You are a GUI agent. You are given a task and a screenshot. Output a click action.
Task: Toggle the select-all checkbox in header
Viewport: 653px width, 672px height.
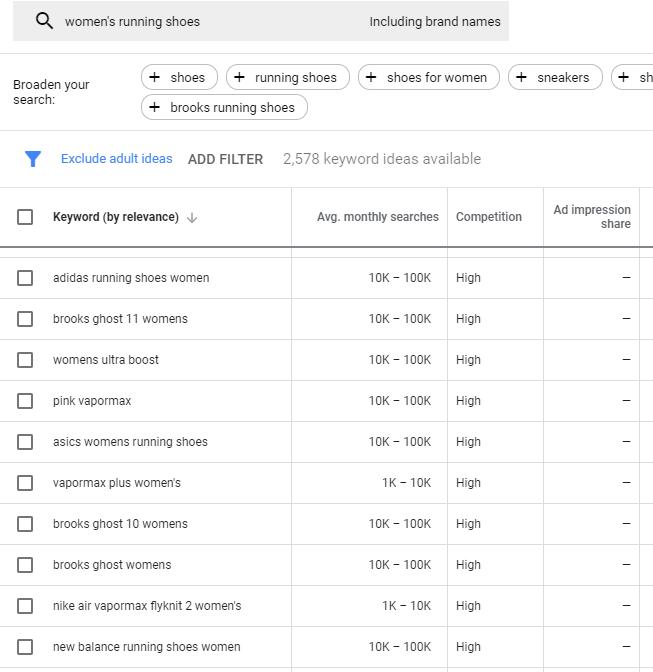click(25, 217)
